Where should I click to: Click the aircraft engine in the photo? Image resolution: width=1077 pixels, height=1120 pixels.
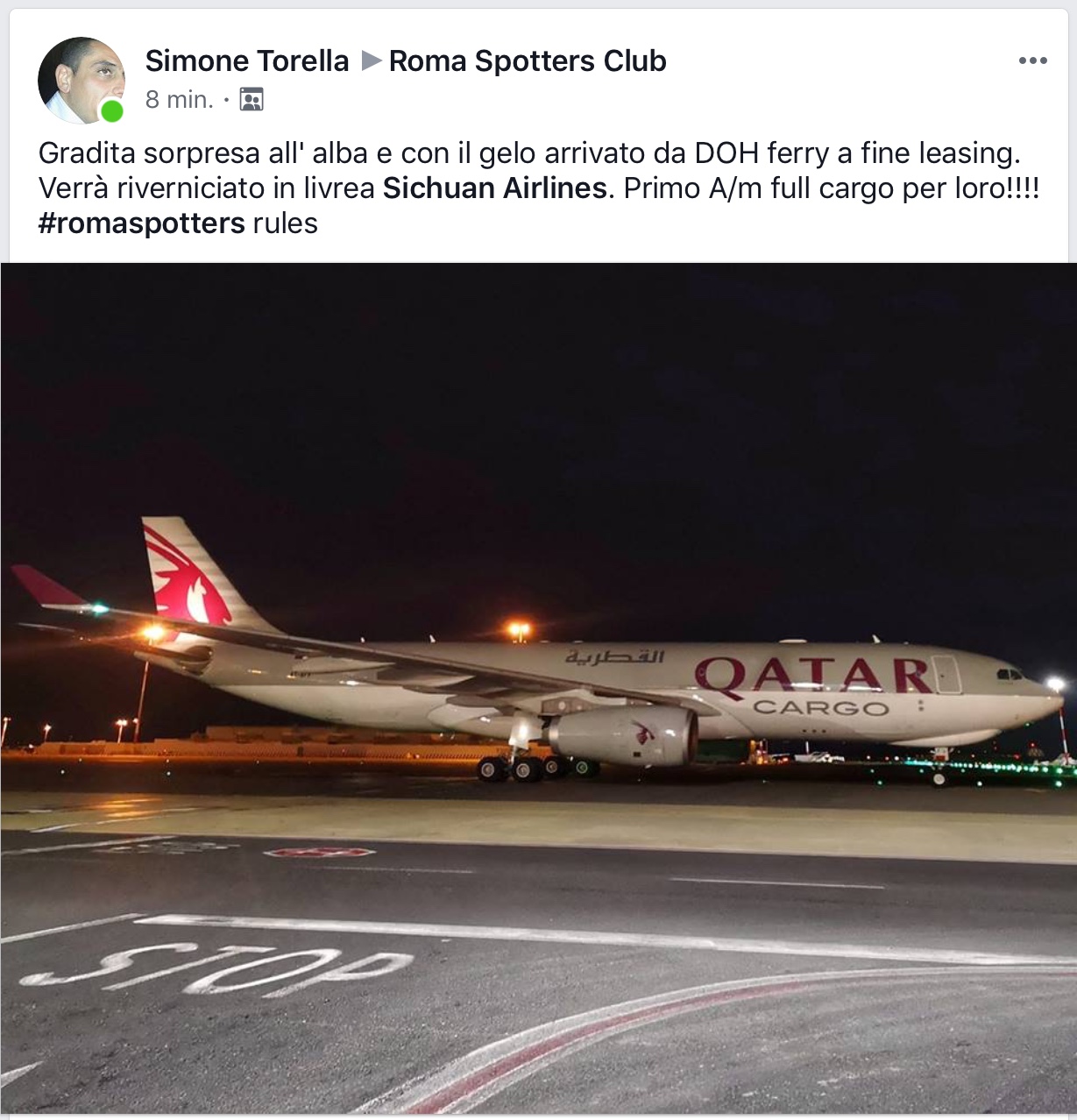point(623,736)
